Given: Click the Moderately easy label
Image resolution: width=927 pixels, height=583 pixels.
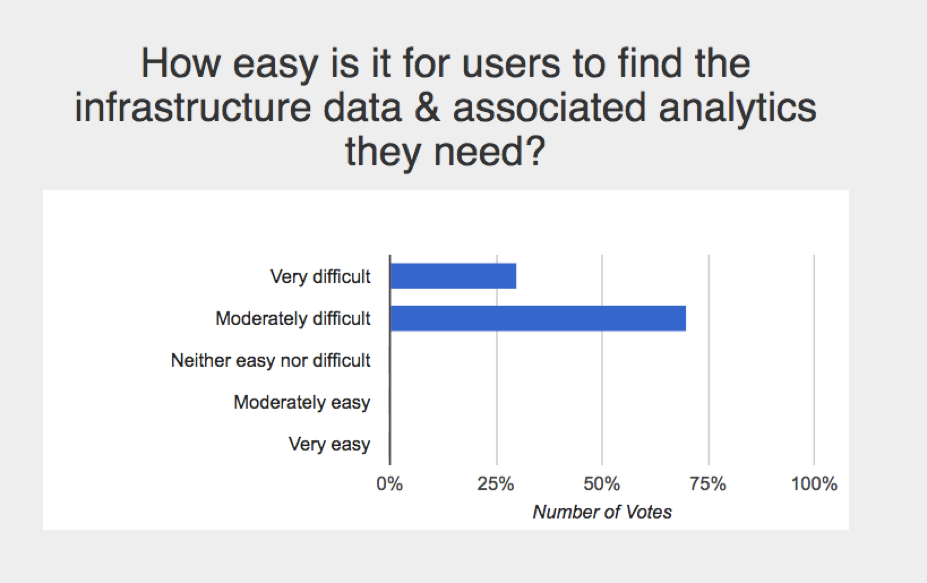Looking at the screenshot, I should click(x=302, y=403).
